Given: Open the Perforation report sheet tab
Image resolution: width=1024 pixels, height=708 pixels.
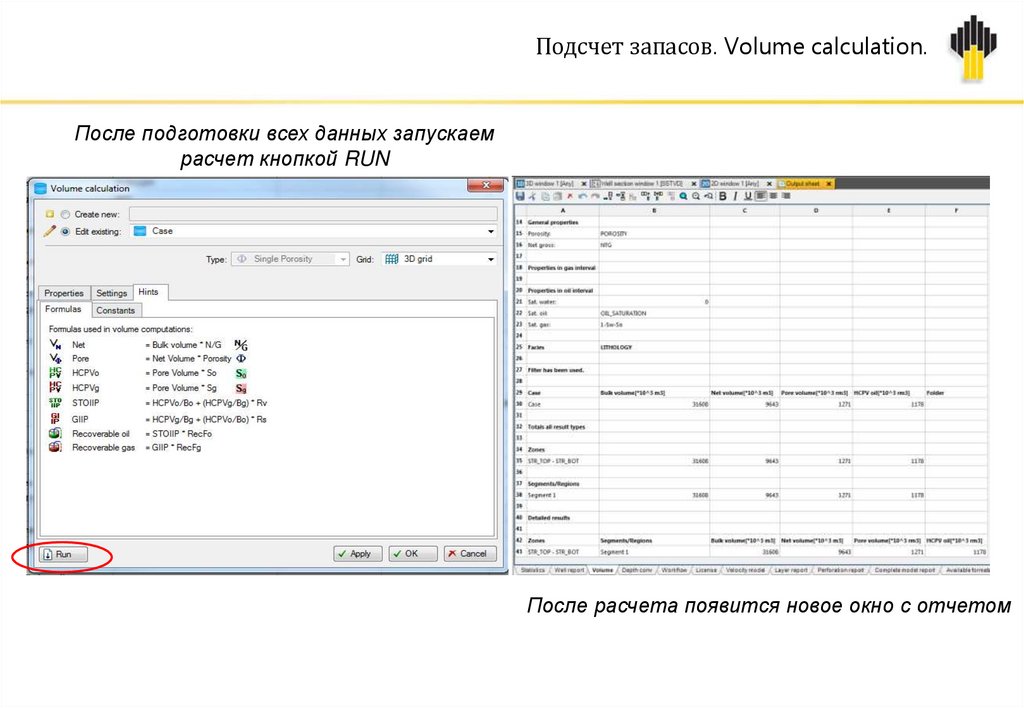Looking at the screenshot, I should [x=840, y=570].
